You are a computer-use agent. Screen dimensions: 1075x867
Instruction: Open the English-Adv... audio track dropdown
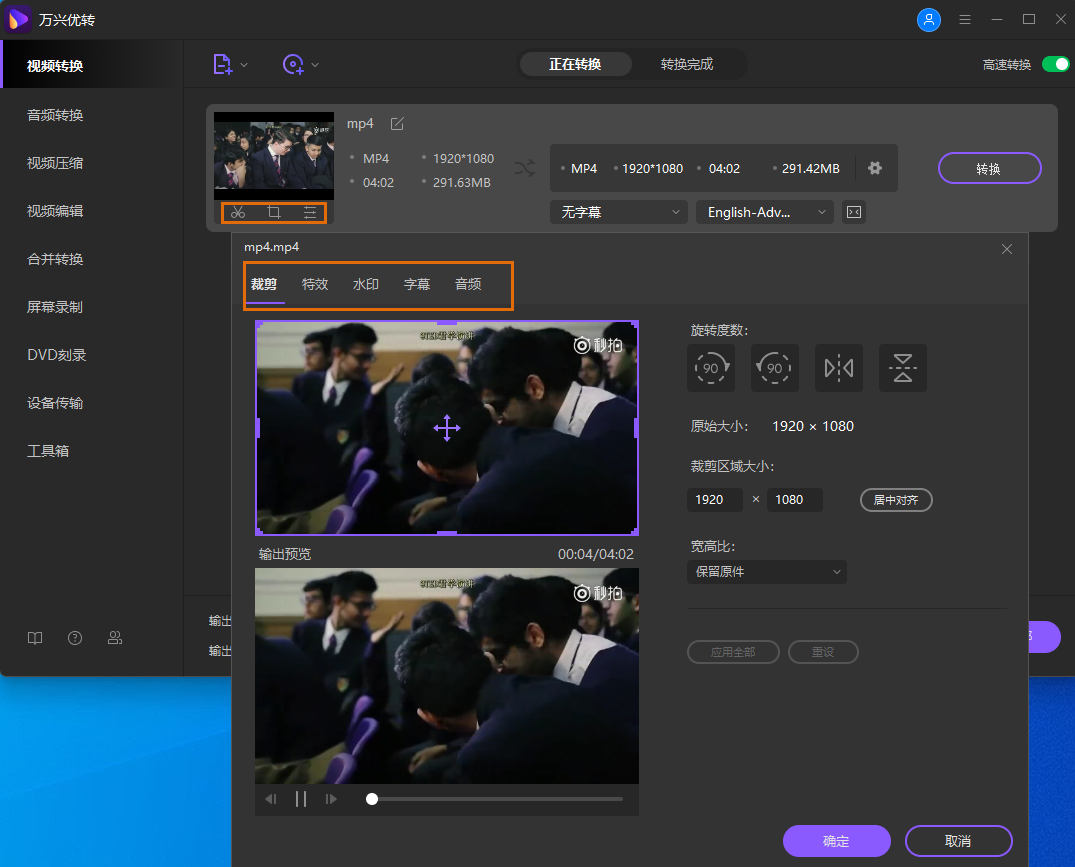point(765,212)
